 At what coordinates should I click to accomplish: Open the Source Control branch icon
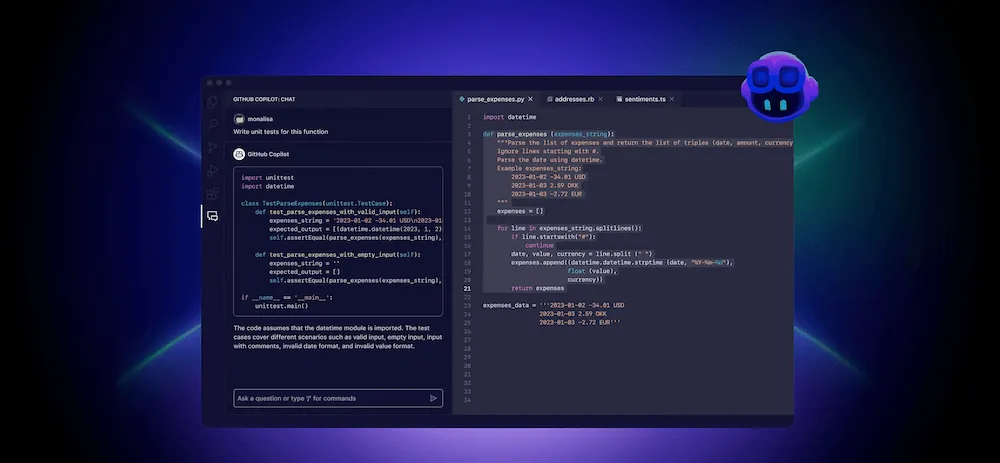click(x=212, y=148)
